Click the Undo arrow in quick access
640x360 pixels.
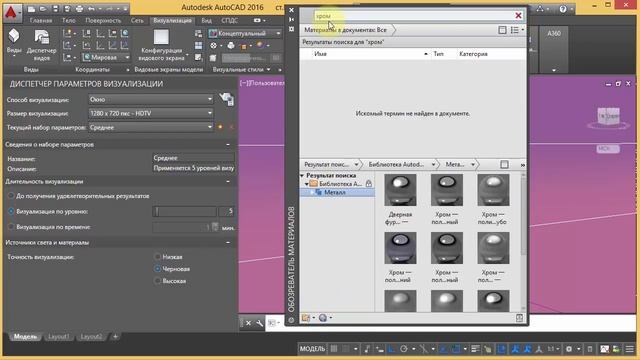pos(91,9)
